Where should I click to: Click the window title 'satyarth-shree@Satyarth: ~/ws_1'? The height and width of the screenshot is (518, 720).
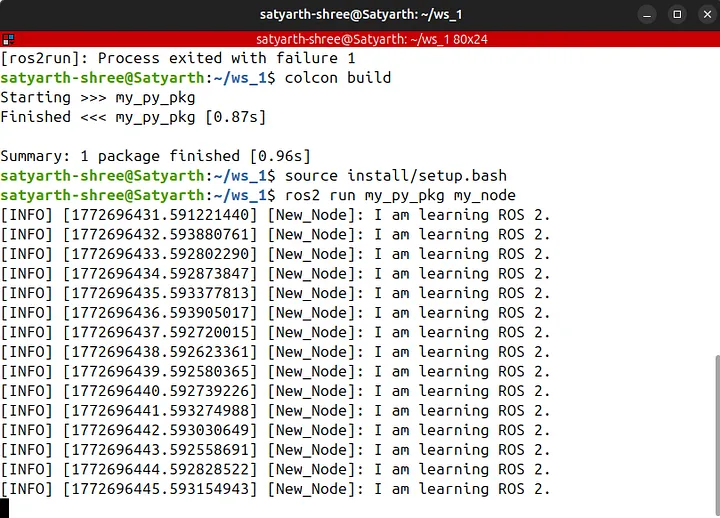tap(360, 15)
